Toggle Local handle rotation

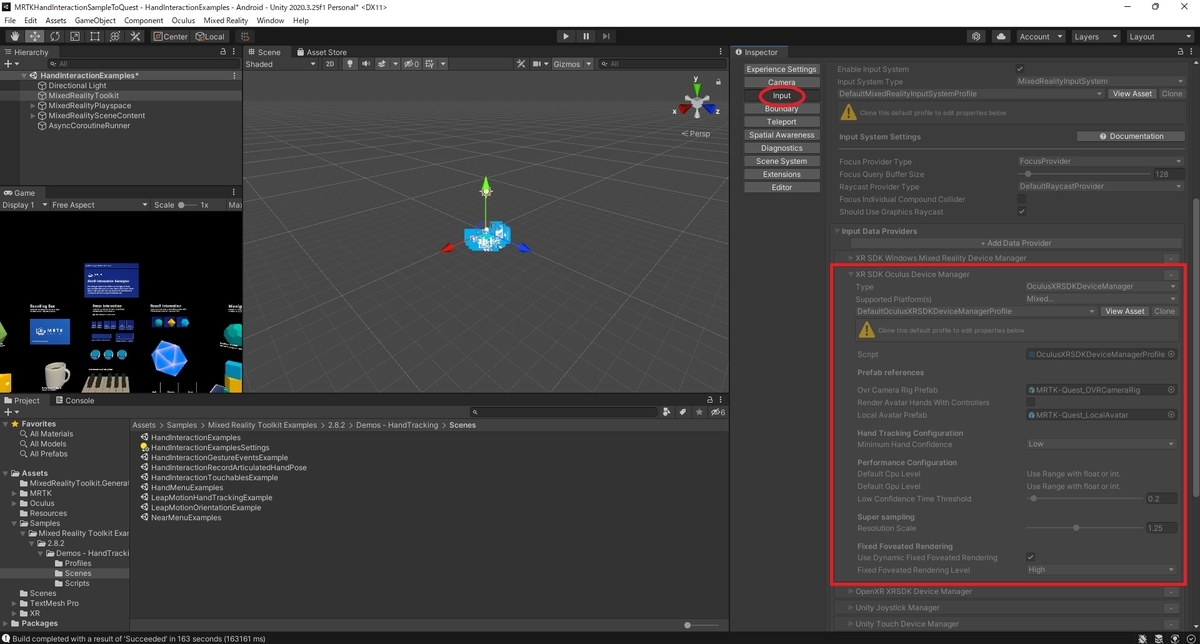[210, 36]
